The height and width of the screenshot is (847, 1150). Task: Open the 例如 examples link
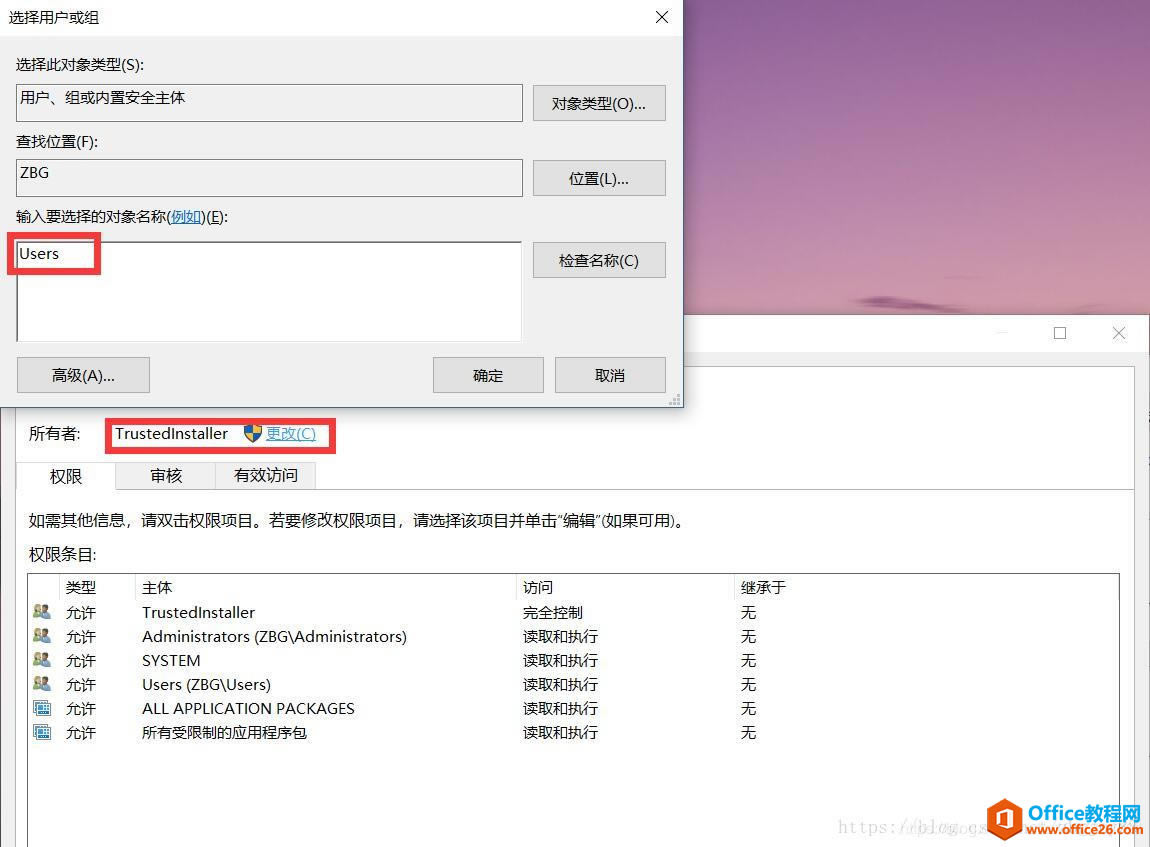pyautogui.click(x=186, y=217)
